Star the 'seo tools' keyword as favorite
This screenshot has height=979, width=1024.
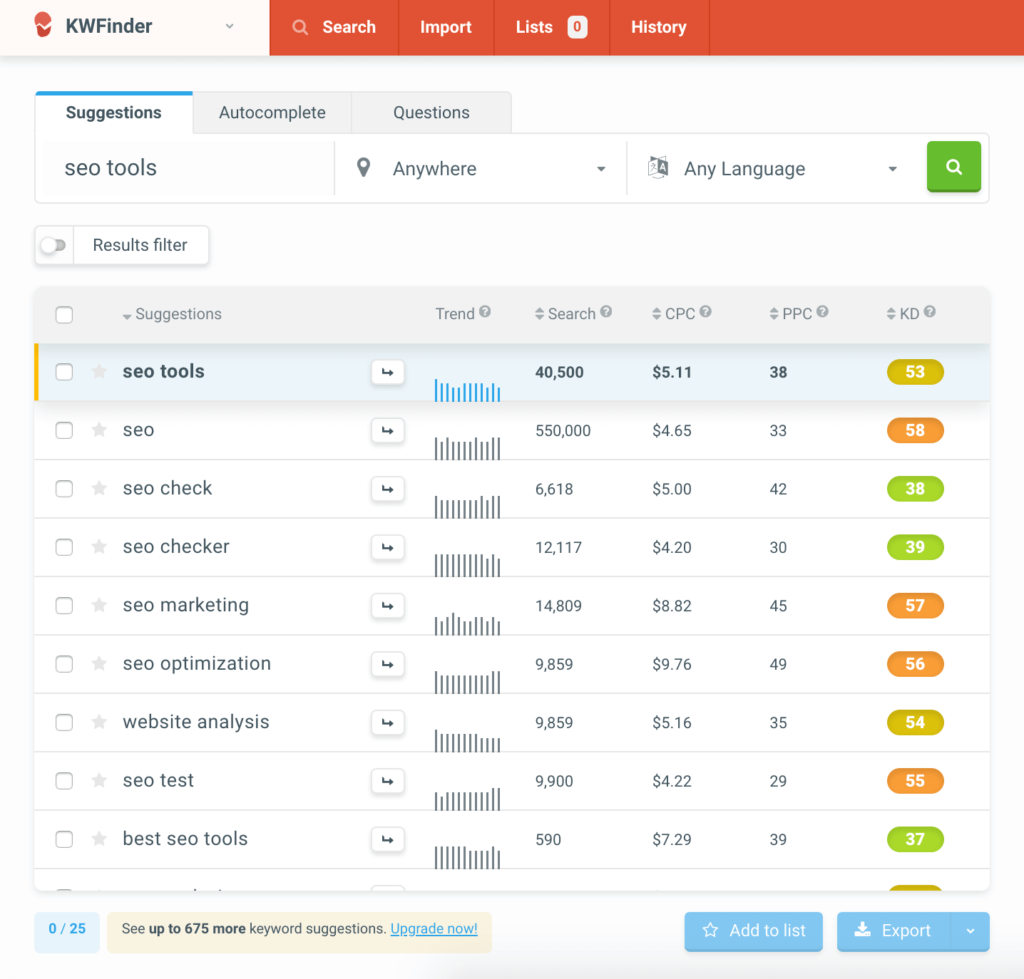coord(99,371)
